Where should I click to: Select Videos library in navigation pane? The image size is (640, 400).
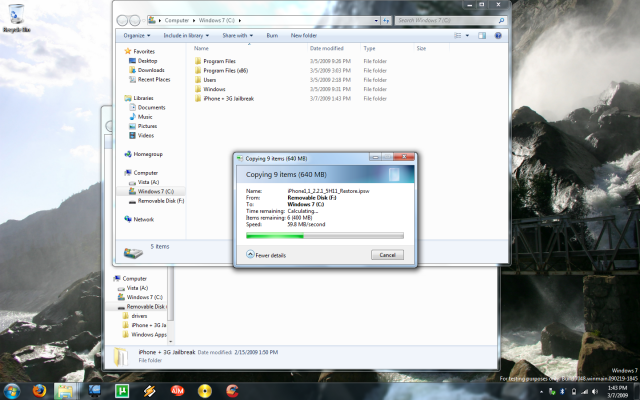pos(141,136)
